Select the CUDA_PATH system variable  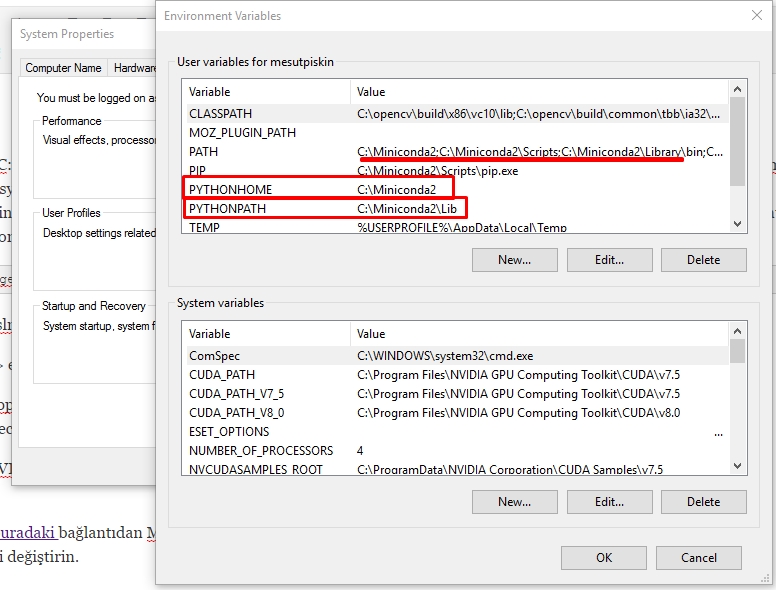click(x=222, y=375)
